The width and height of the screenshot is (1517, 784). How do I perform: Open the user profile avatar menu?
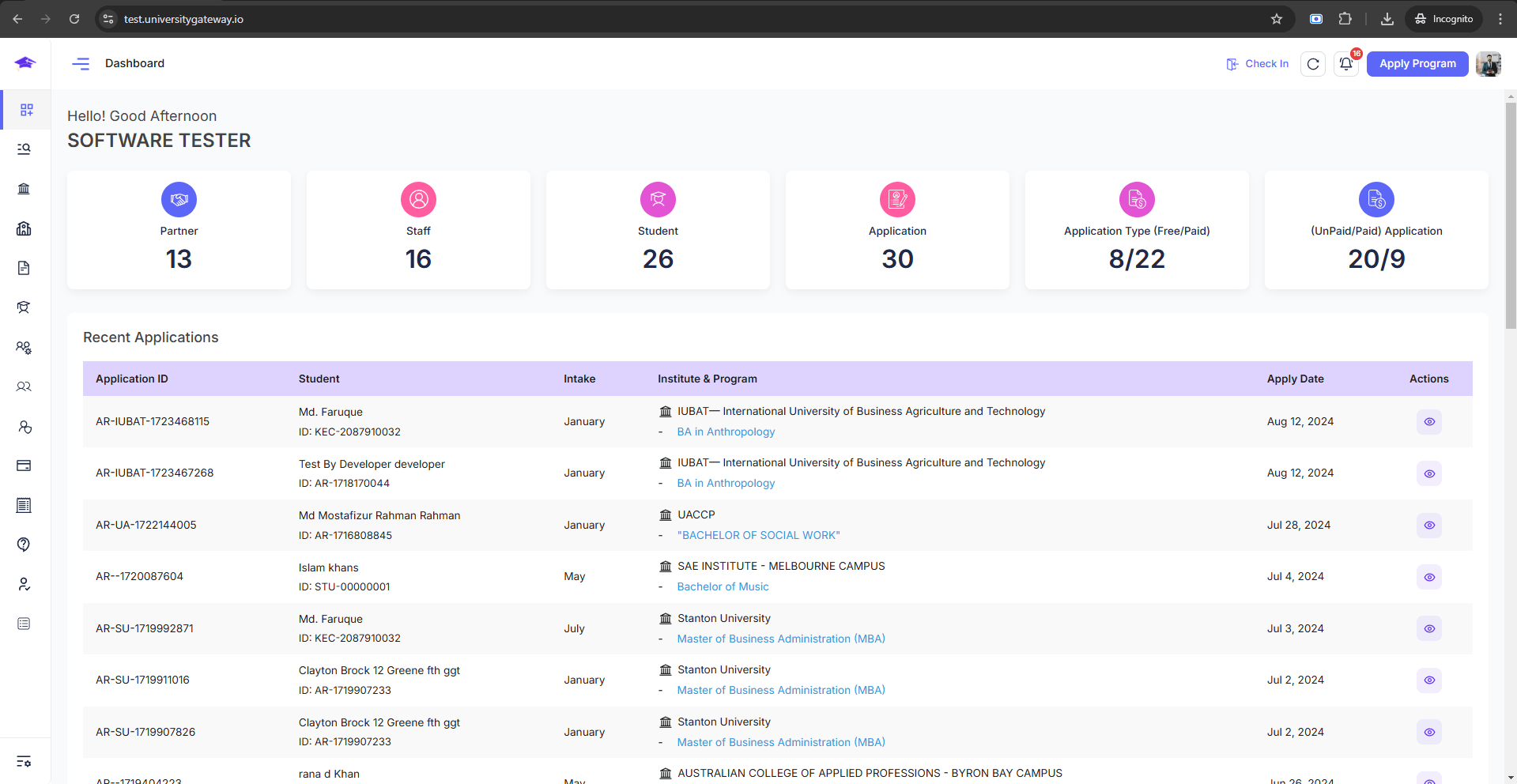pos(1488,64)
